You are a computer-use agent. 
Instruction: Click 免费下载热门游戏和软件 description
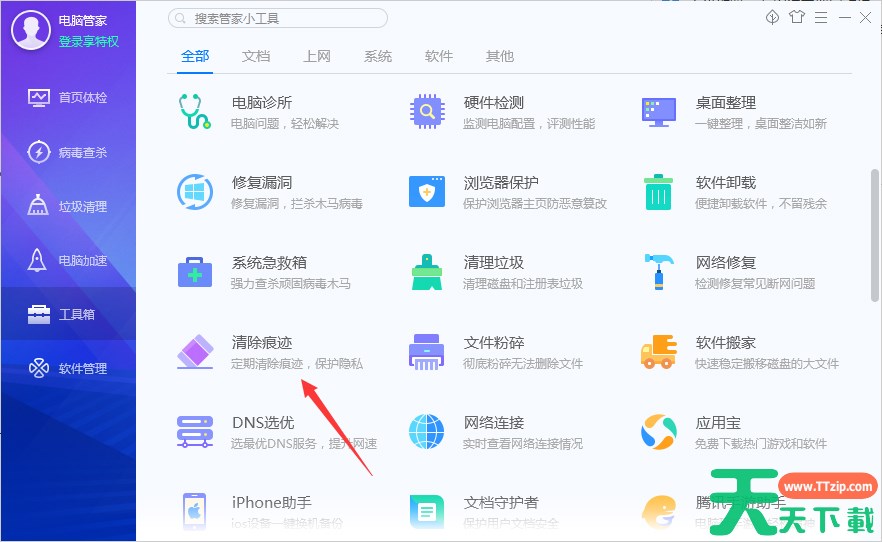coord(761,444)
